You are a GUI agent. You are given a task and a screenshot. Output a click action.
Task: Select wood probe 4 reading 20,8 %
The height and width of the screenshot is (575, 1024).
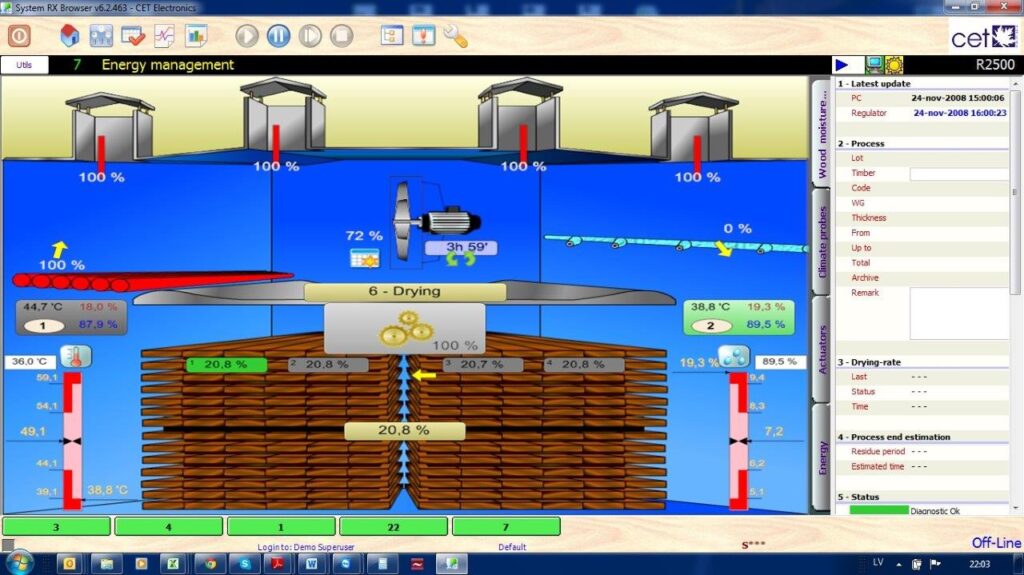point(583,365)
